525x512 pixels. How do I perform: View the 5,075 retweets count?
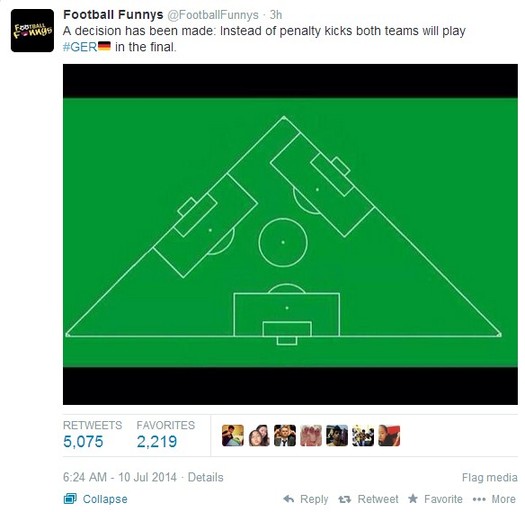pos(83,442)
